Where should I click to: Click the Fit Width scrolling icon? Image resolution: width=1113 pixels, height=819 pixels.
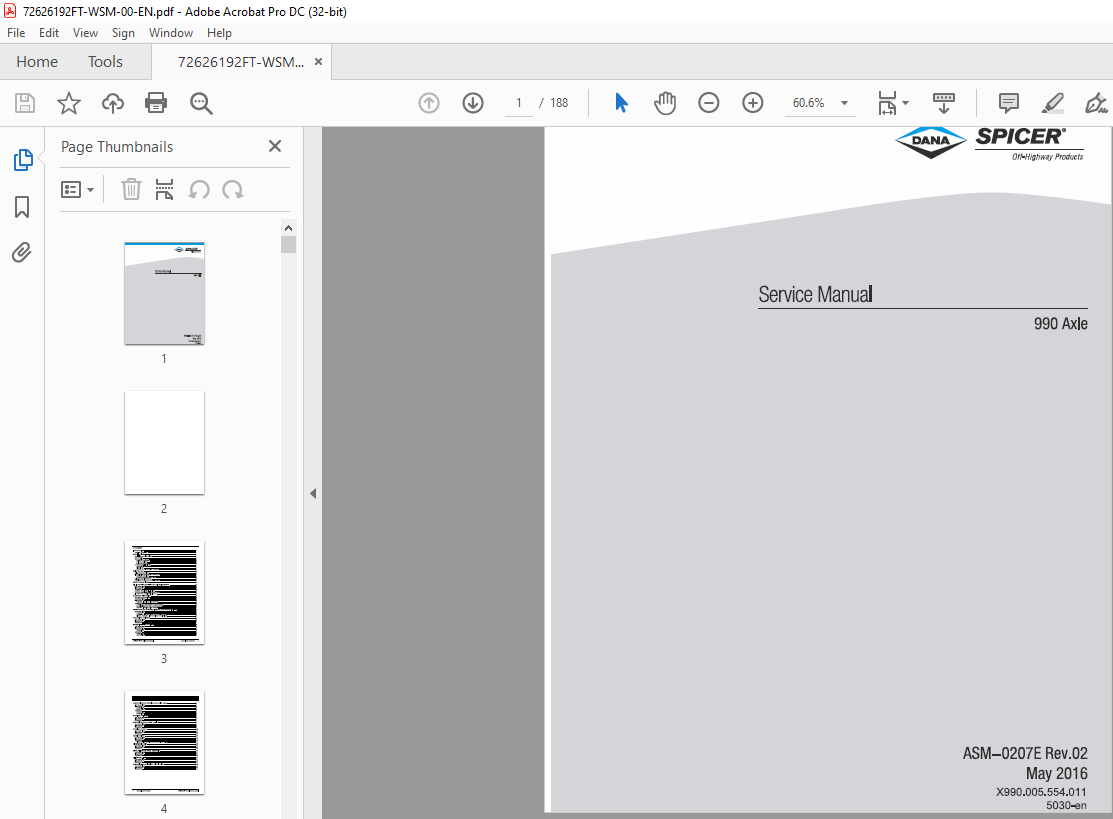point(887,103)
